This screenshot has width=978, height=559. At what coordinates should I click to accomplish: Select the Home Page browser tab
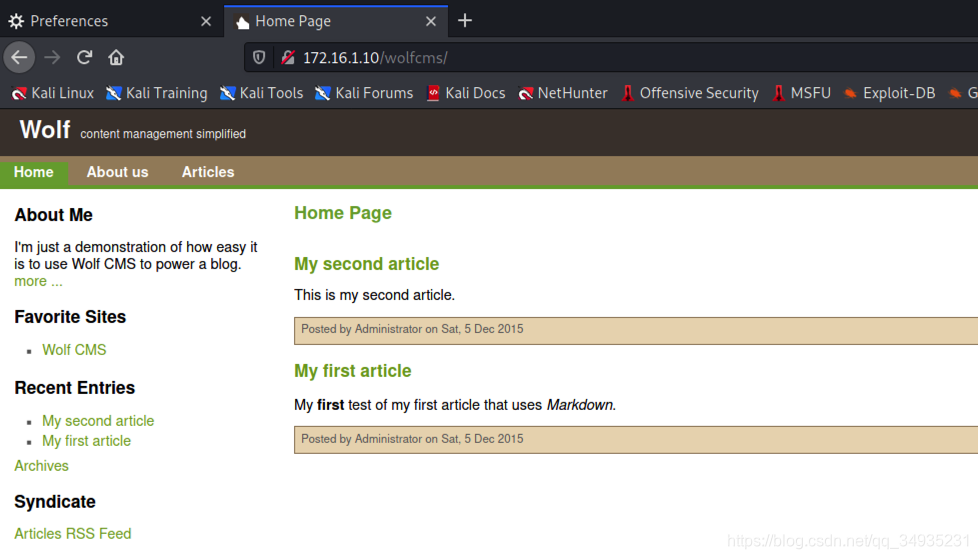pyautogui.click(x=336, y=21)
